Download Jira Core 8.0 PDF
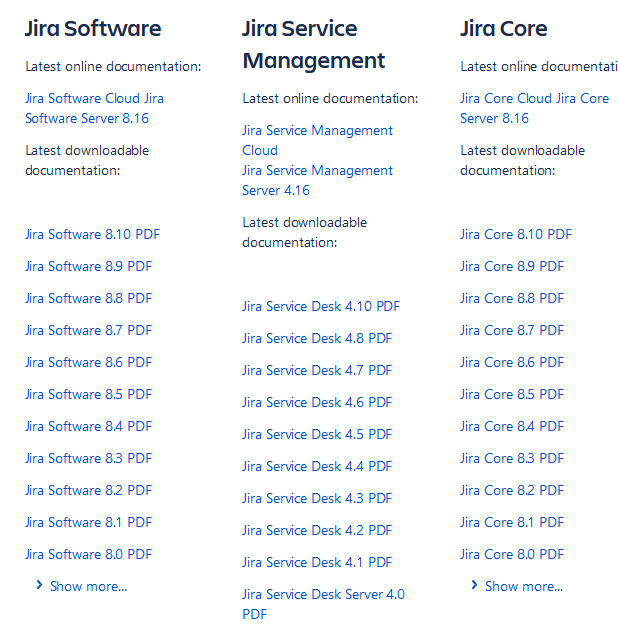The width and height of the screenshot is (618, 625). point(512,554)
